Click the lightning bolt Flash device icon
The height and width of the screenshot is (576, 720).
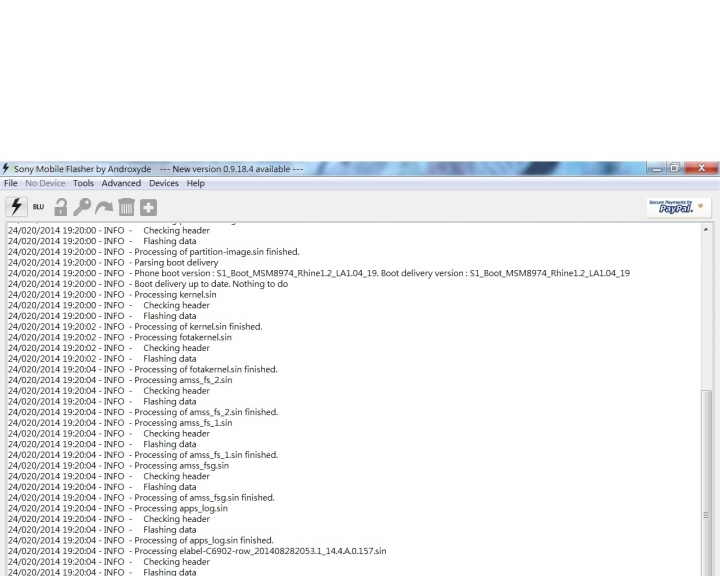click(16, 207)
